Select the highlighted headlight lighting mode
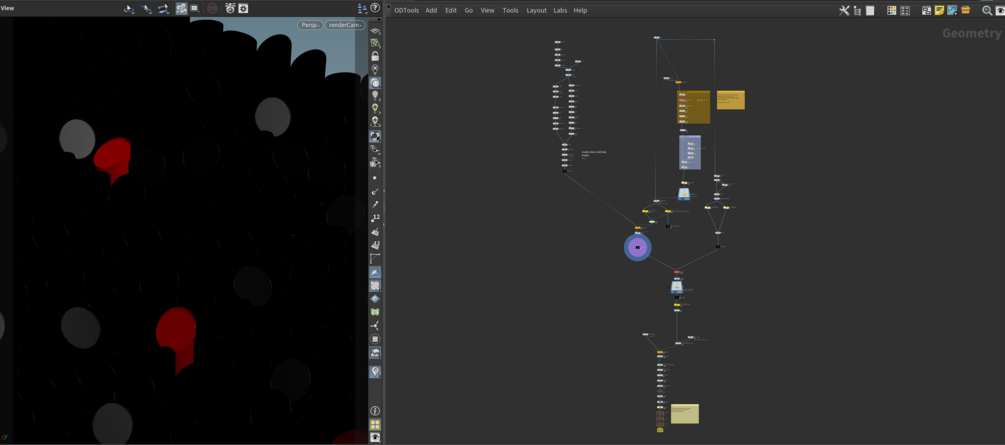The height and width of the screenshot is (445, 1005). (375, 83)
